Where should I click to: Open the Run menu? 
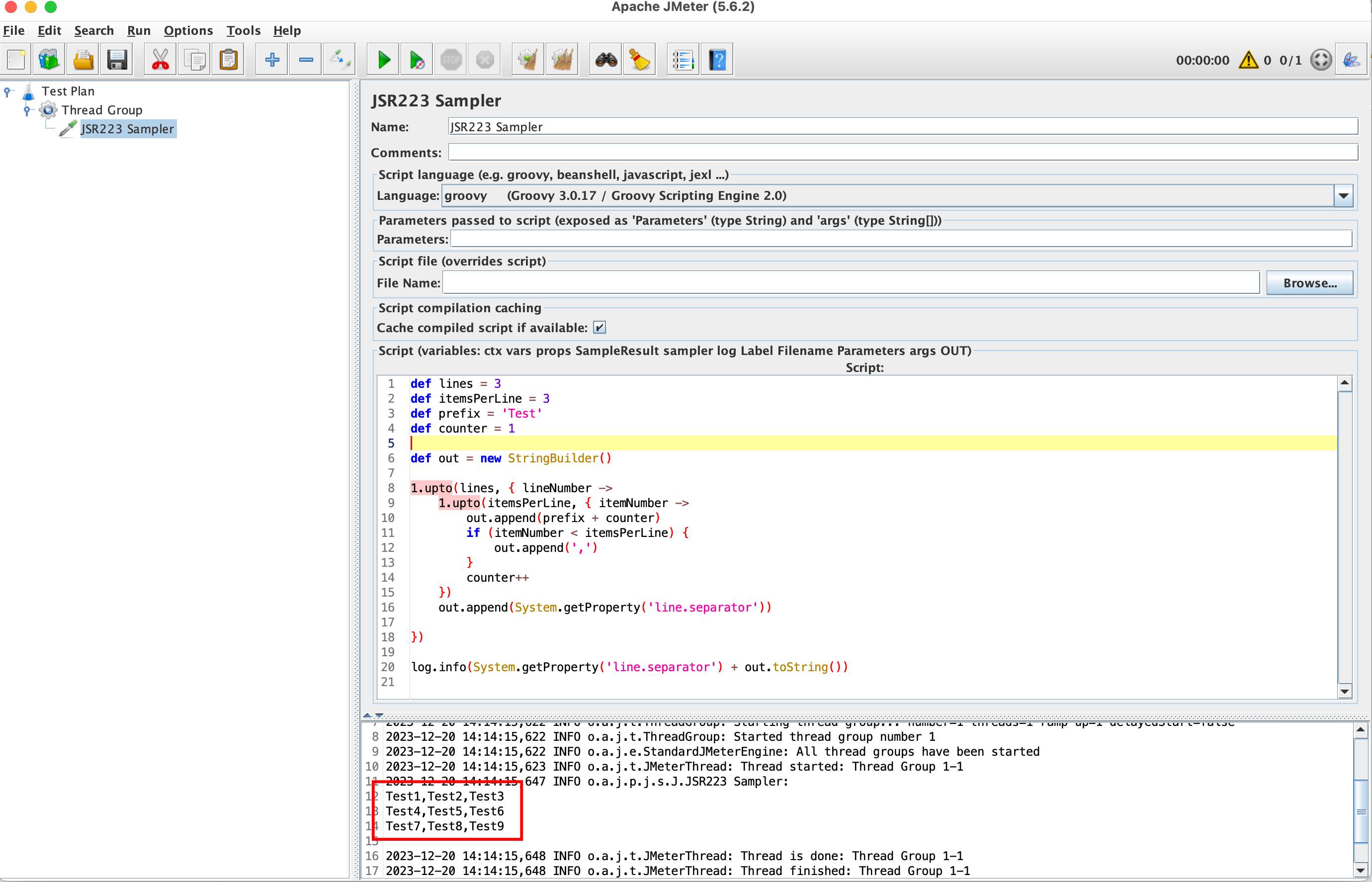pos(139,30)
